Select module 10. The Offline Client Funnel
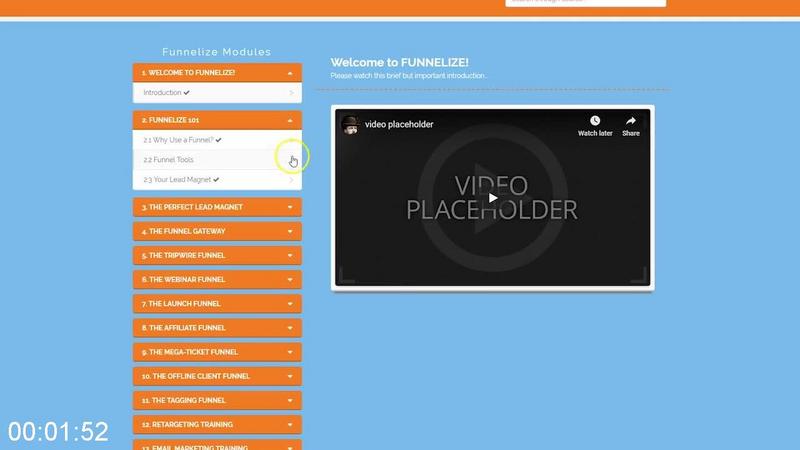 pos(217,377)
